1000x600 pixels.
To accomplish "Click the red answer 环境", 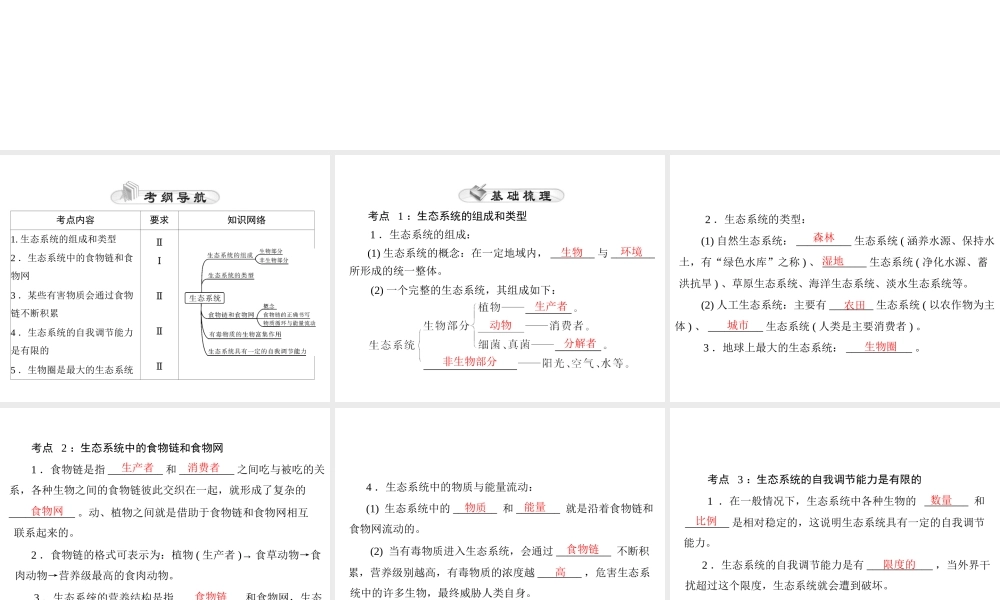I will 631,252.
